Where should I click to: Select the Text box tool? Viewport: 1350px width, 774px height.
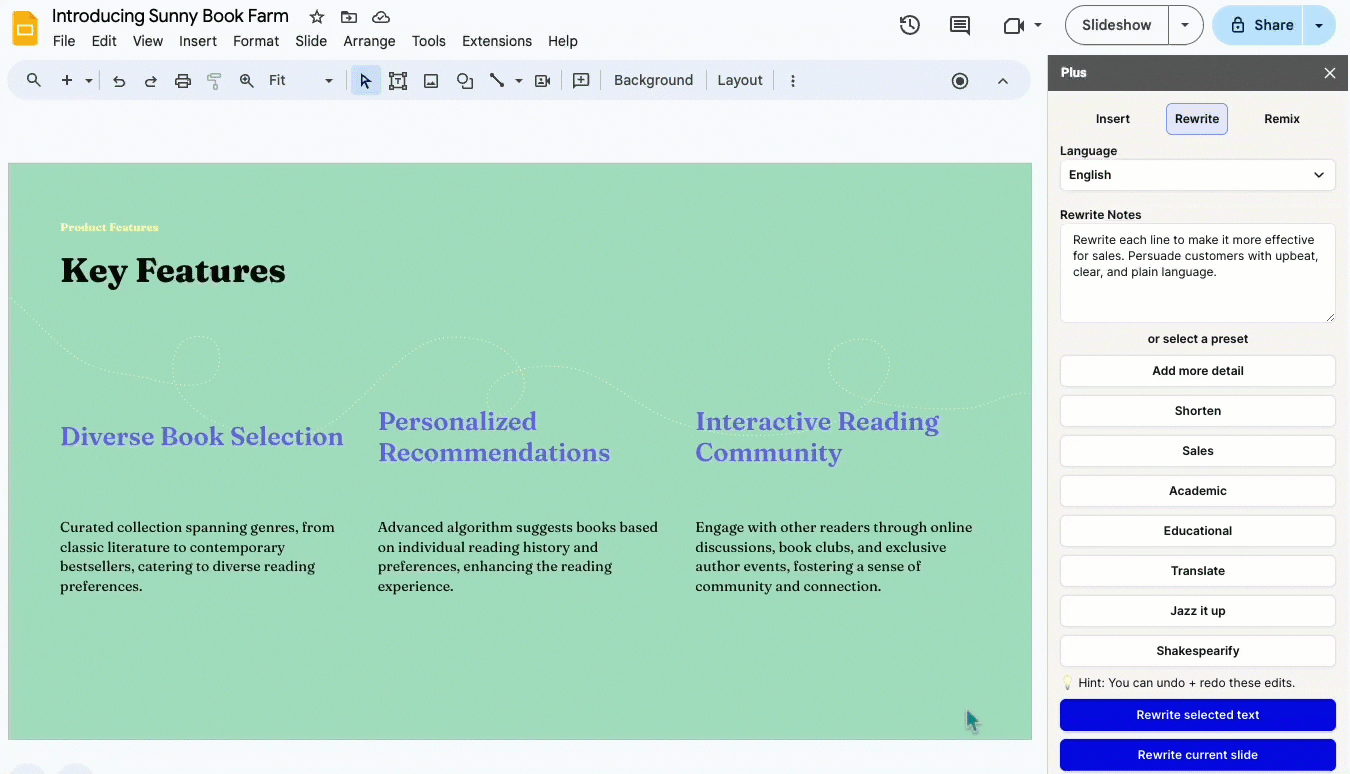coord(398,81)
